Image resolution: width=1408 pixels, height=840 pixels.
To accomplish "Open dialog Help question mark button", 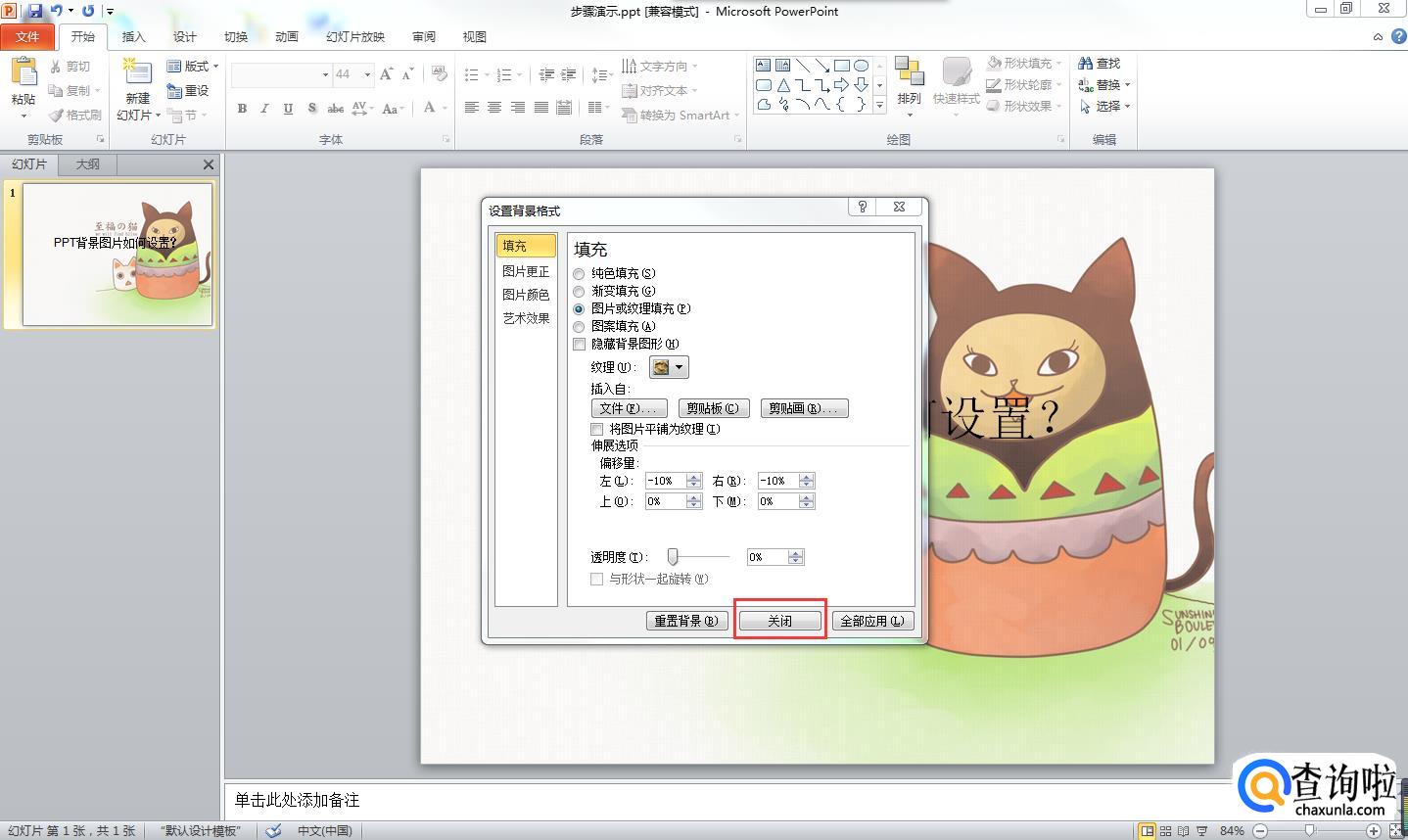I will click(862, 207).
